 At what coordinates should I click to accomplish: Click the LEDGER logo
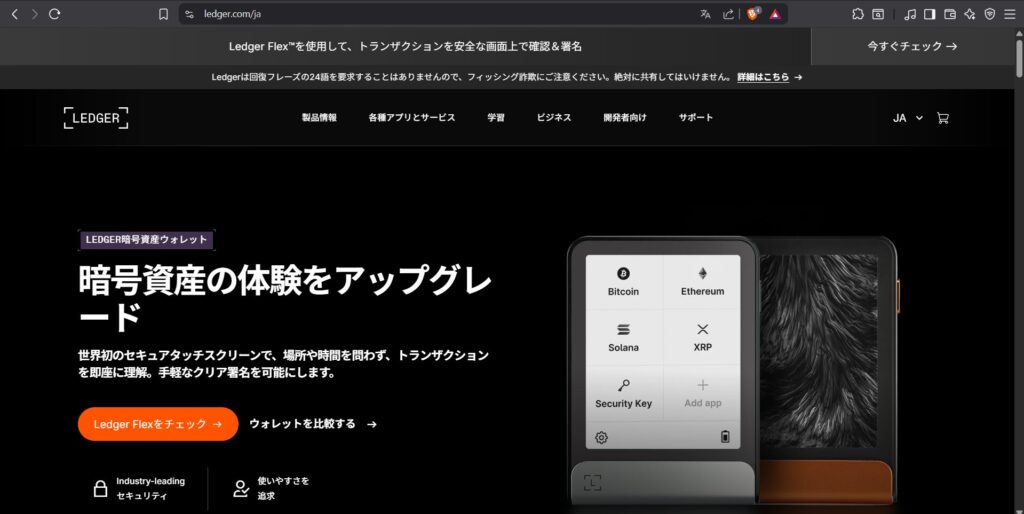tap(96, 118)
